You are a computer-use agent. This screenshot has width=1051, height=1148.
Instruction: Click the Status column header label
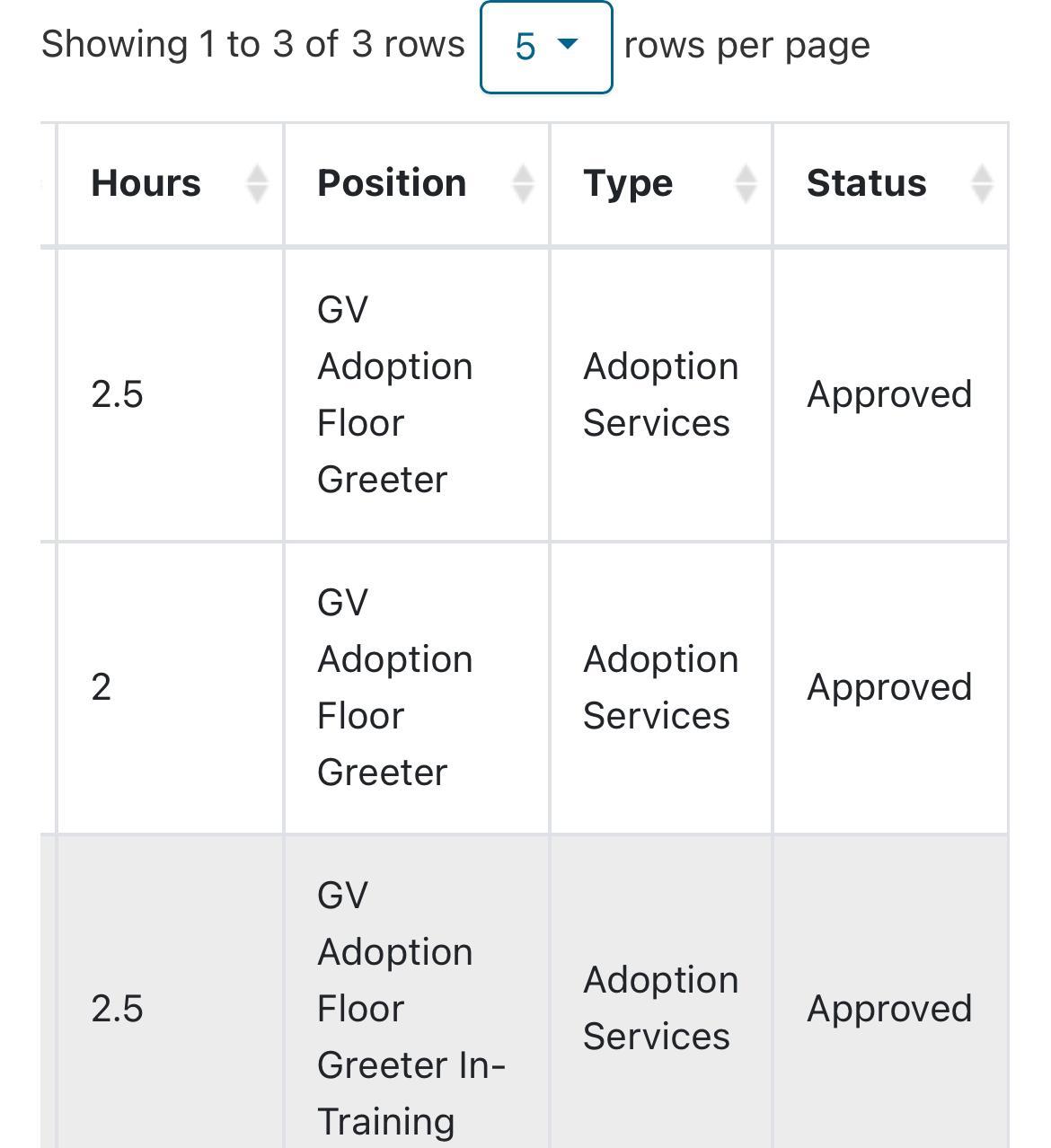pyautogui.click(x=866, y=184)
